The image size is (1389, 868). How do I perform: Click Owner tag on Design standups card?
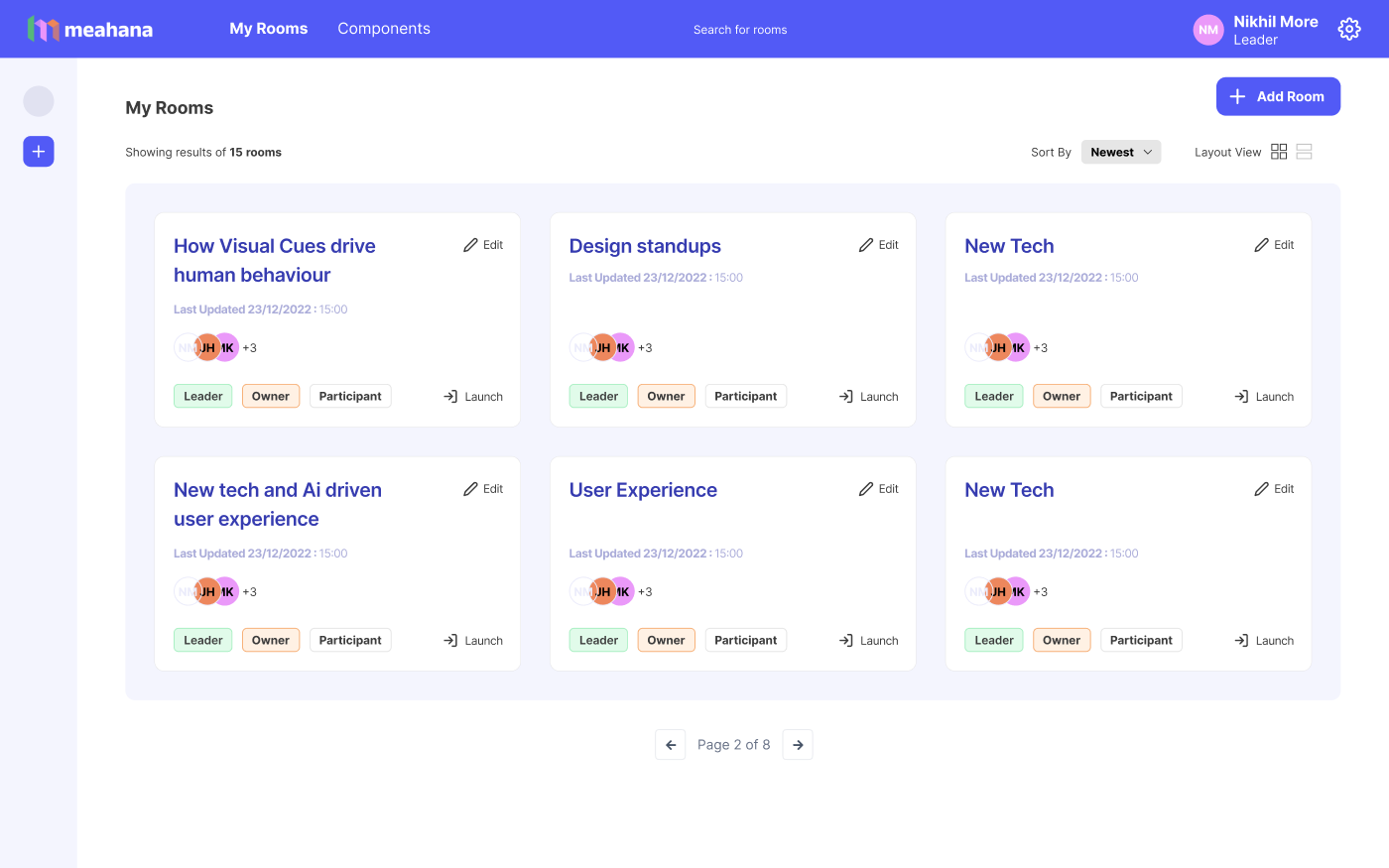666,396
